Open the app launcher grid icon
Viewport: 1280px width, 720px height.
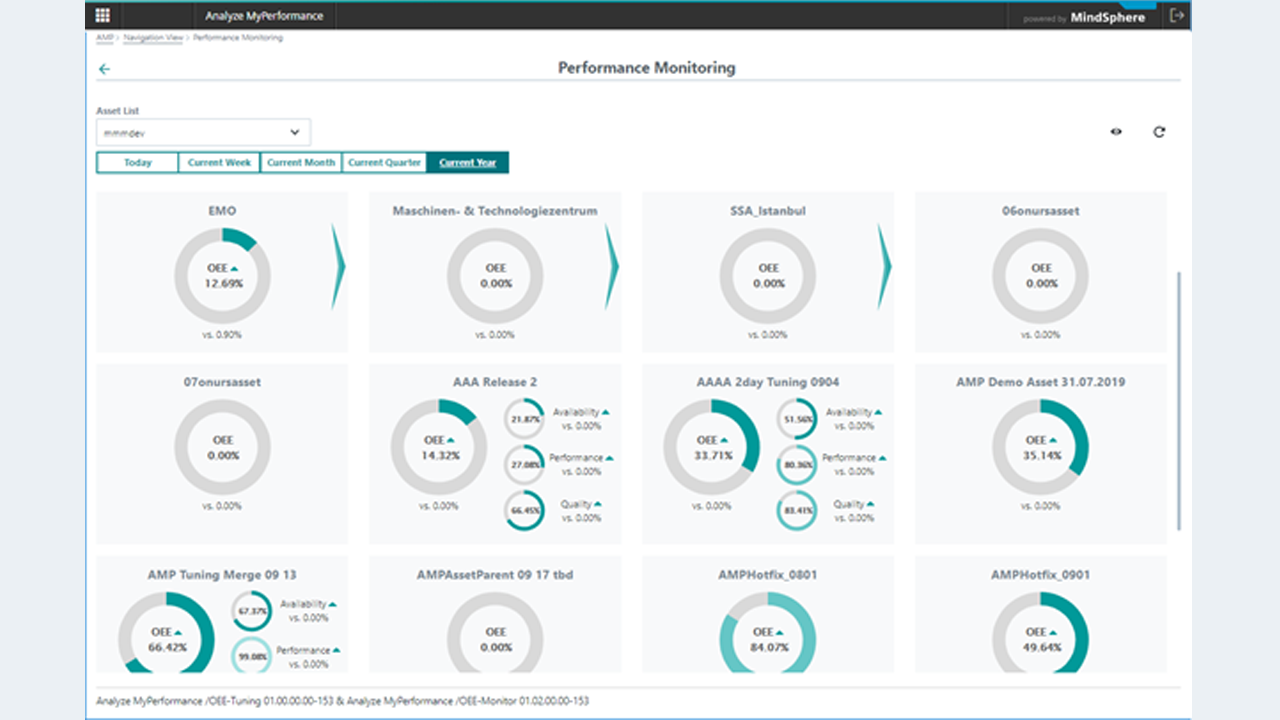pyautogui.click(x=103, y=16)
